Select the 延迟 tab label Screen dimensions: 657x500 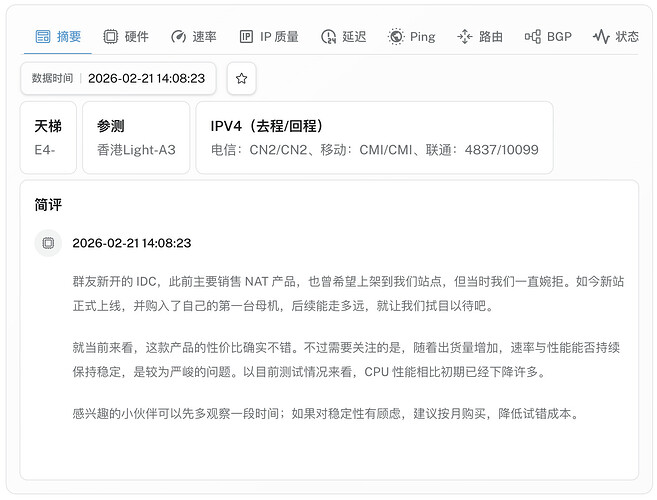click(354, 36)
